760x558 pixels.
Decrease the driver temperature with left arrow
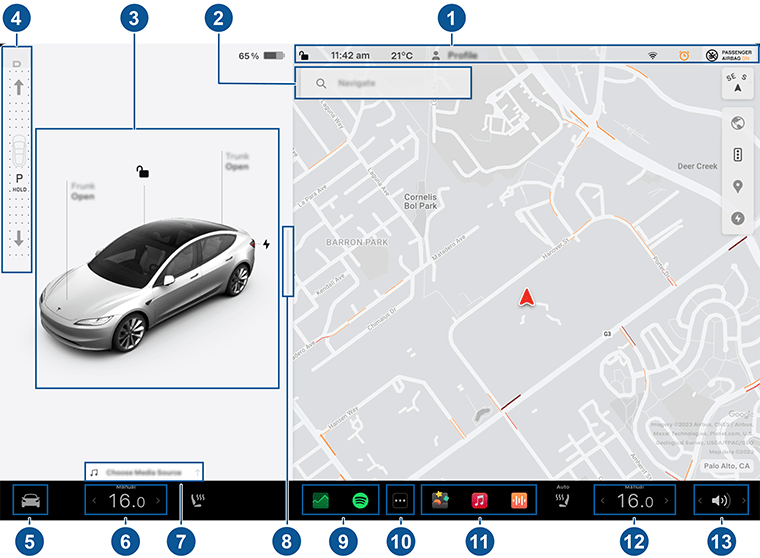pos(95,500)
